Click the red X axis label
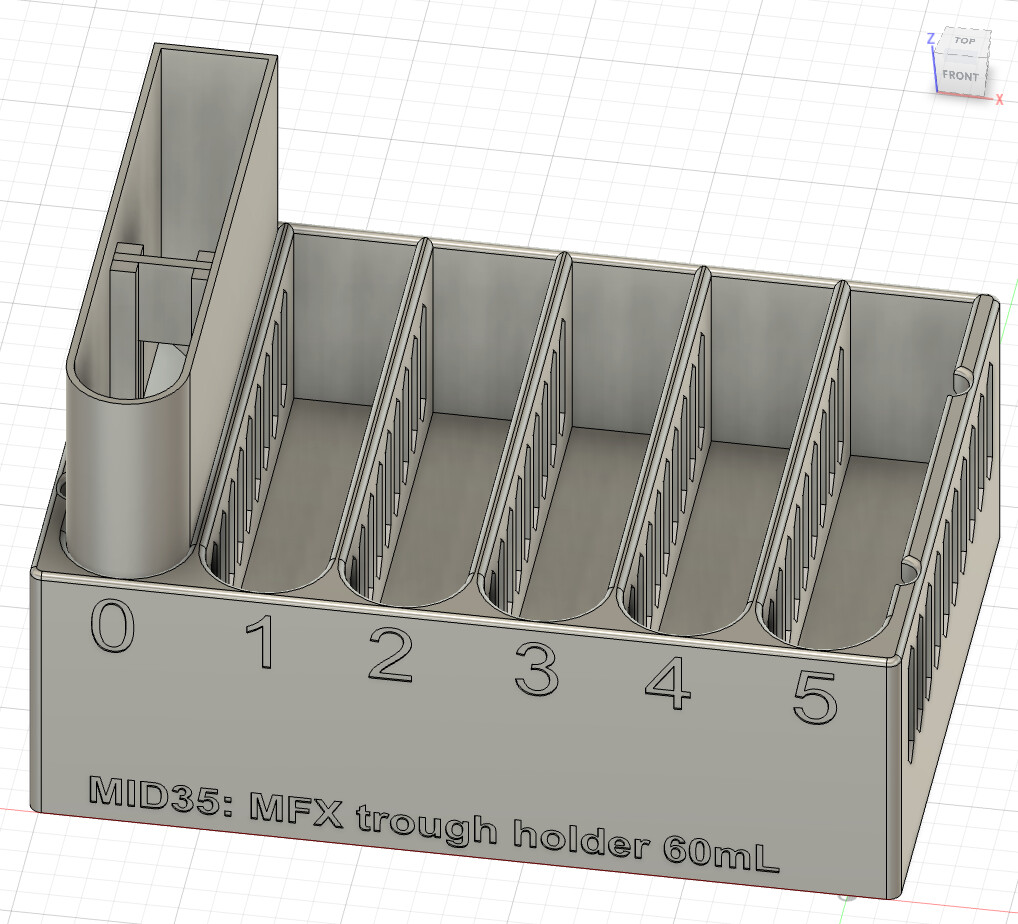The width and height of the screenshot is (1018, 924). 998,98
